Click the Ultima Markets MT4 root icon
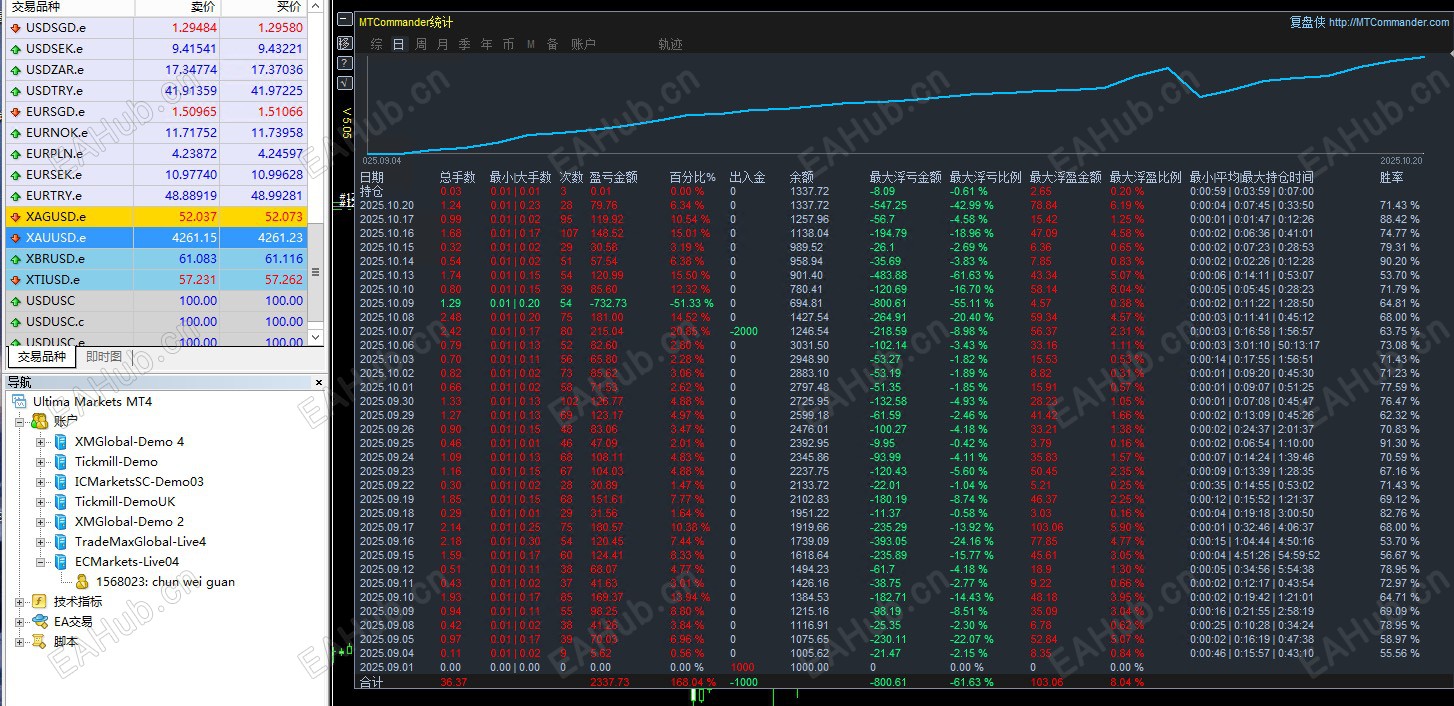The image size is (1454, 706). (x=19, y=402)
